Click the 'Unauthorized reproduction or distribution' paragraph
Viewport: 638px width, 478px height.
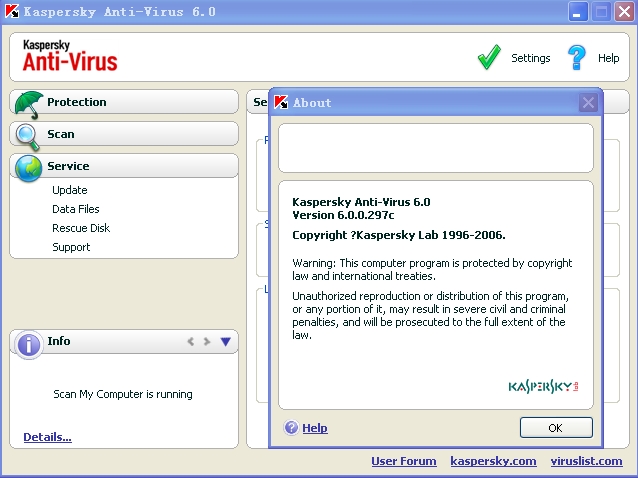pyautogui.click(x=429, y=315)
